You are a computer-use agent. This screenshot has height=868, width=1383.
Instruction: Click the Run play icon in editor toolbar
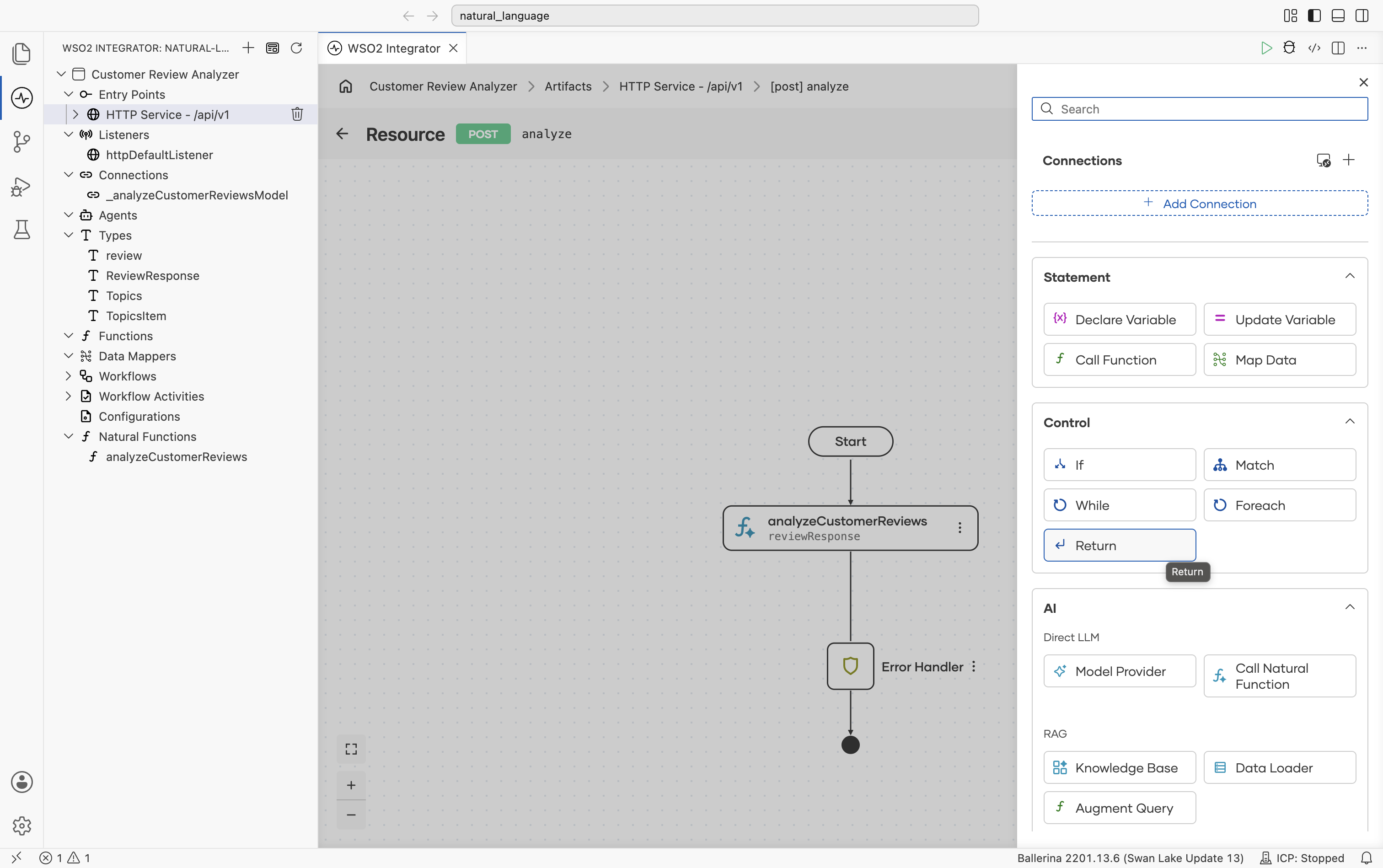click(1266, 48)
